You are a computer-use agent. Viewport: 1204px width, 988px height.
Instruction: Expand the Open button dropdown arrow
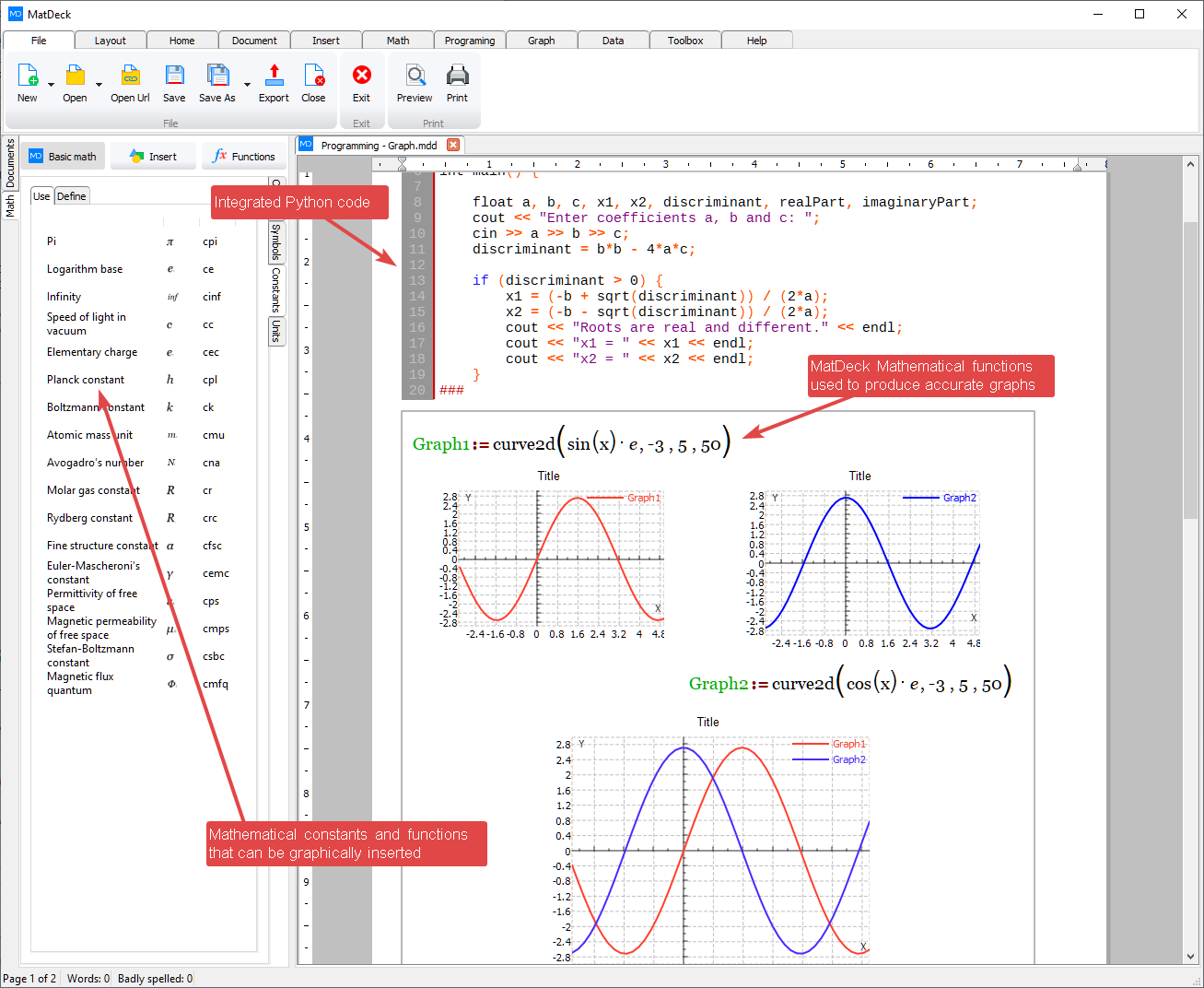click(99, 85)
